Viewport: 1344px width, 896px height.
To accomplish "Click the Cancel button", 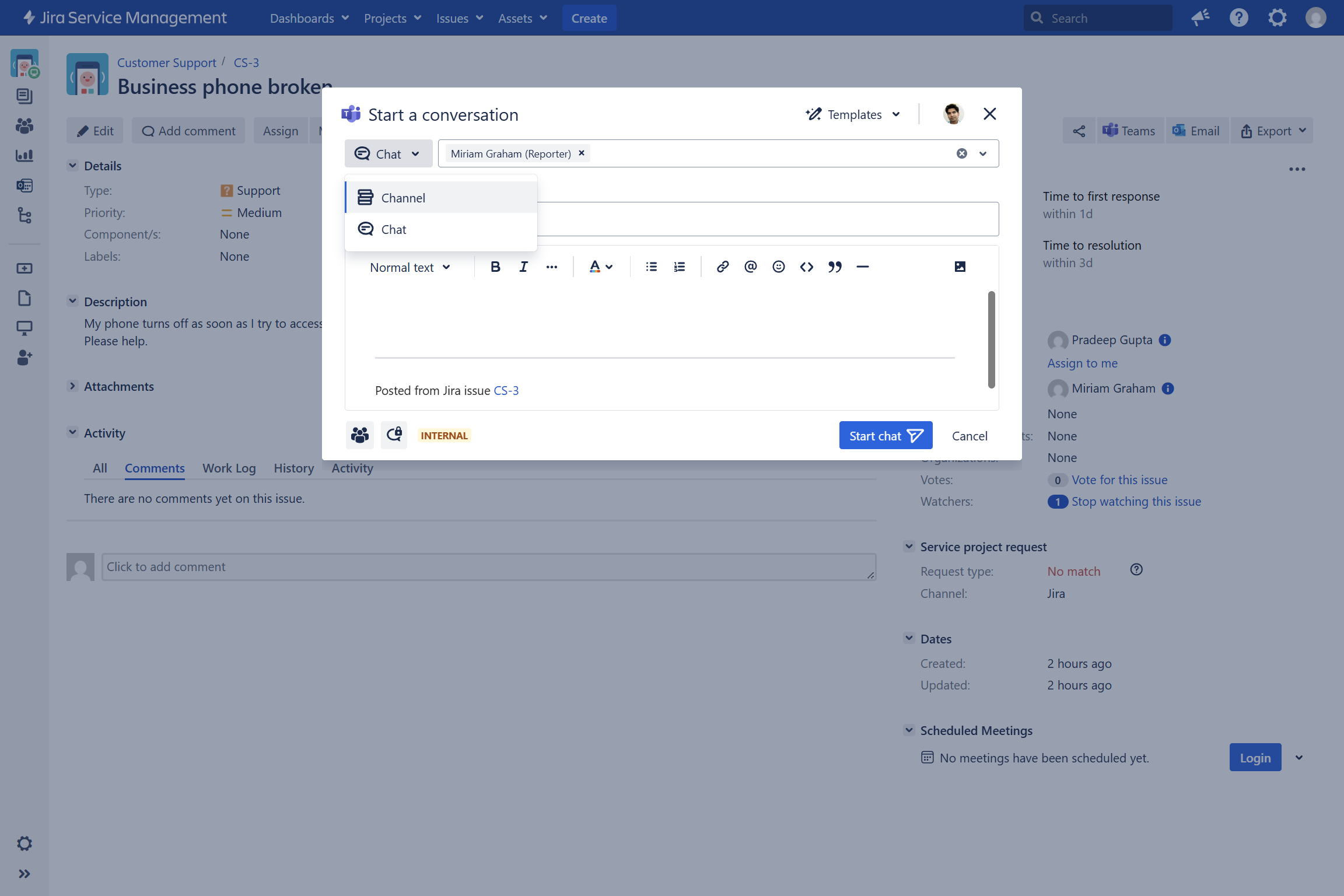I will tap(969, 436).
